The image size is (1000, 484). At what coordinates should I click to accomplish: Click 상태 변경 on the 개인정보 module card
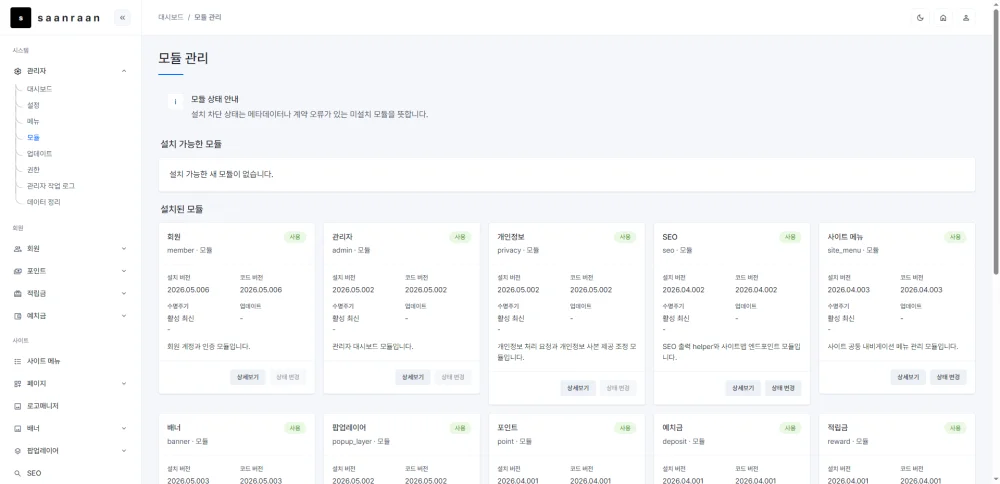coord(618,388)
